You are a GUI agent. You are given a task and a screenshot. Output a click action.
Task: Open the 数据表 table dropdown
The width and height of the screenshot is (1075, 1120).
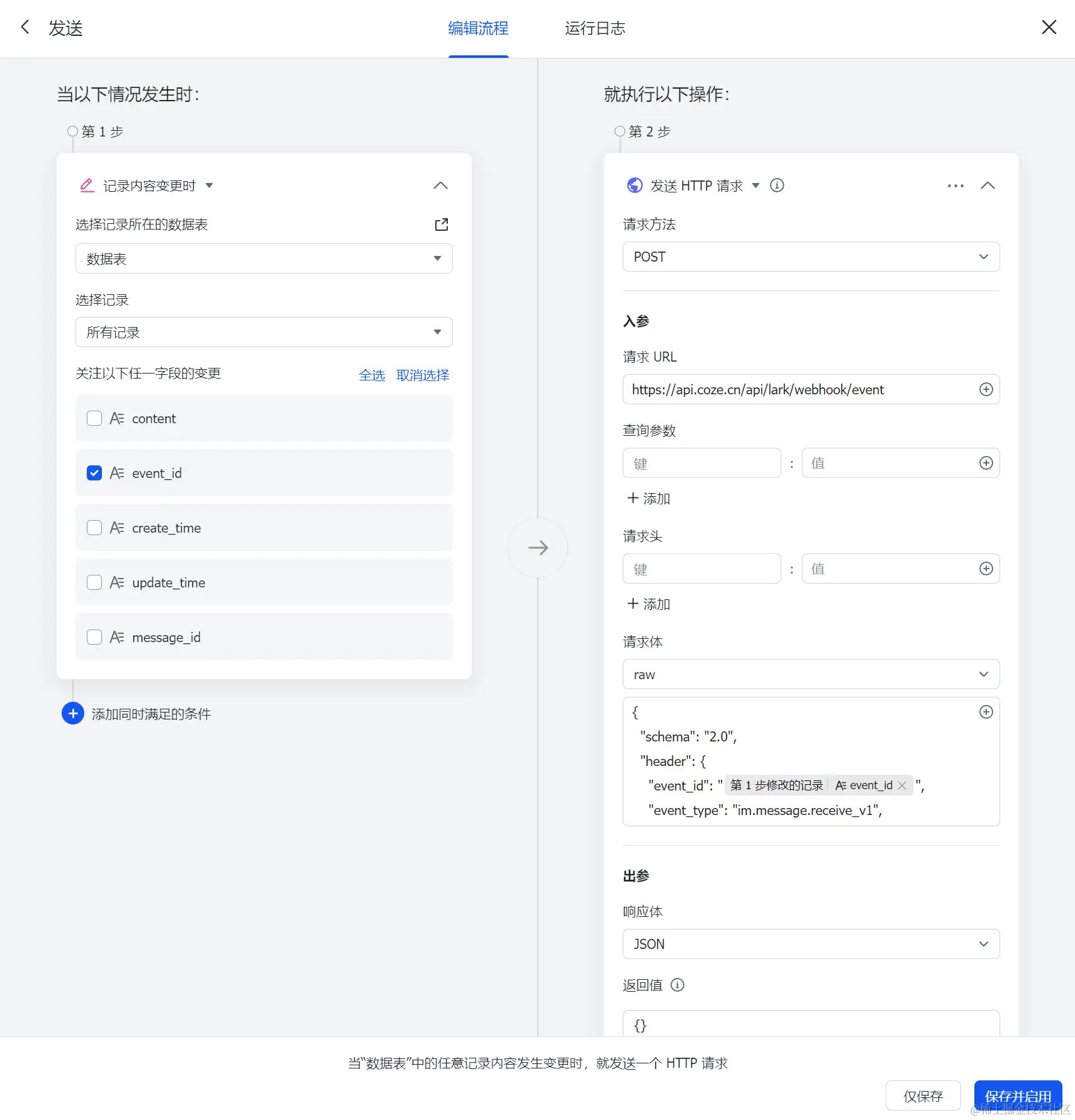(264, 258)
